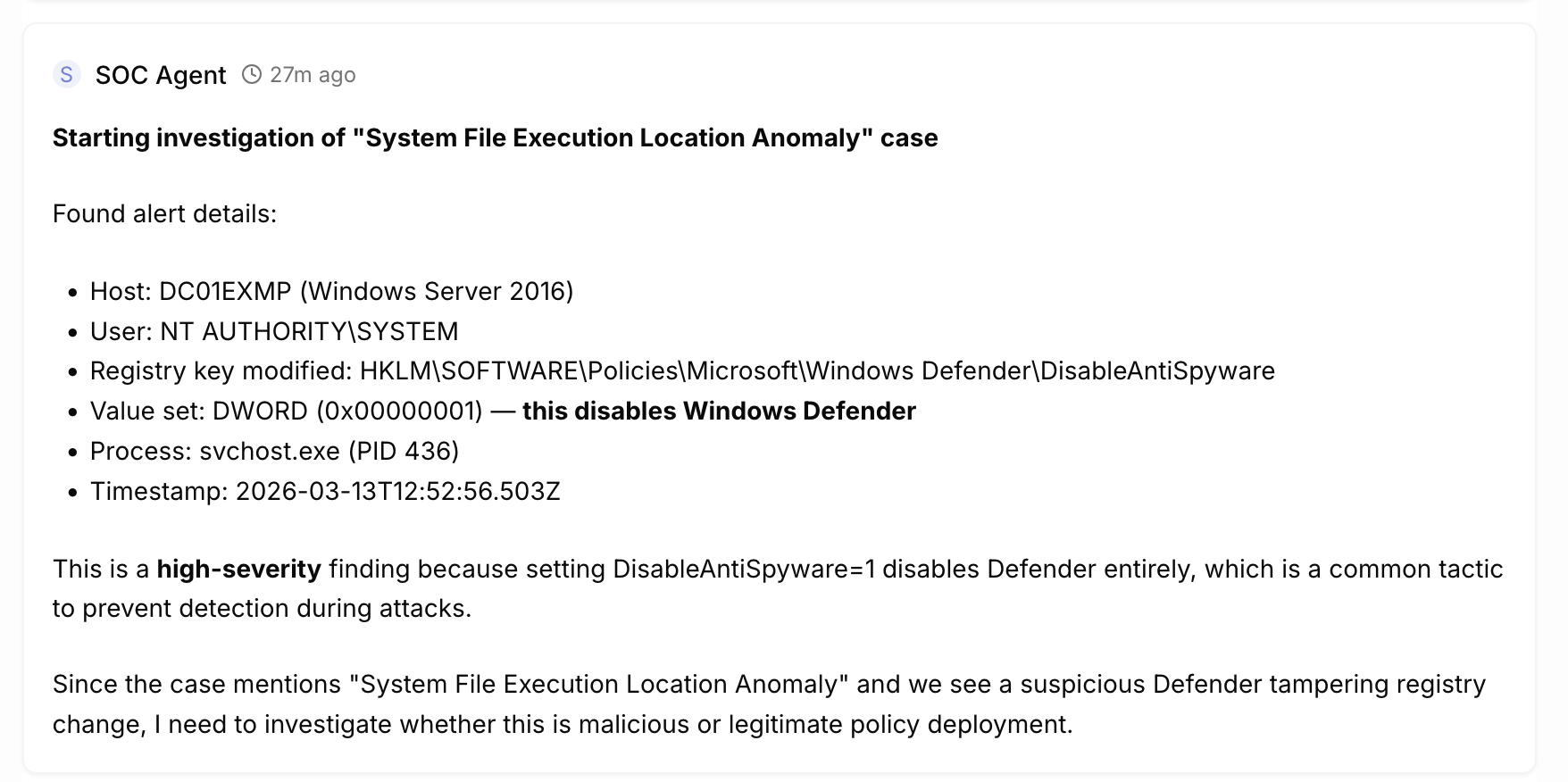Click the Timestamp 2026-03-13T12:52:56.503Z value
Screen dimensions: 1568x782
pos(397,492)
